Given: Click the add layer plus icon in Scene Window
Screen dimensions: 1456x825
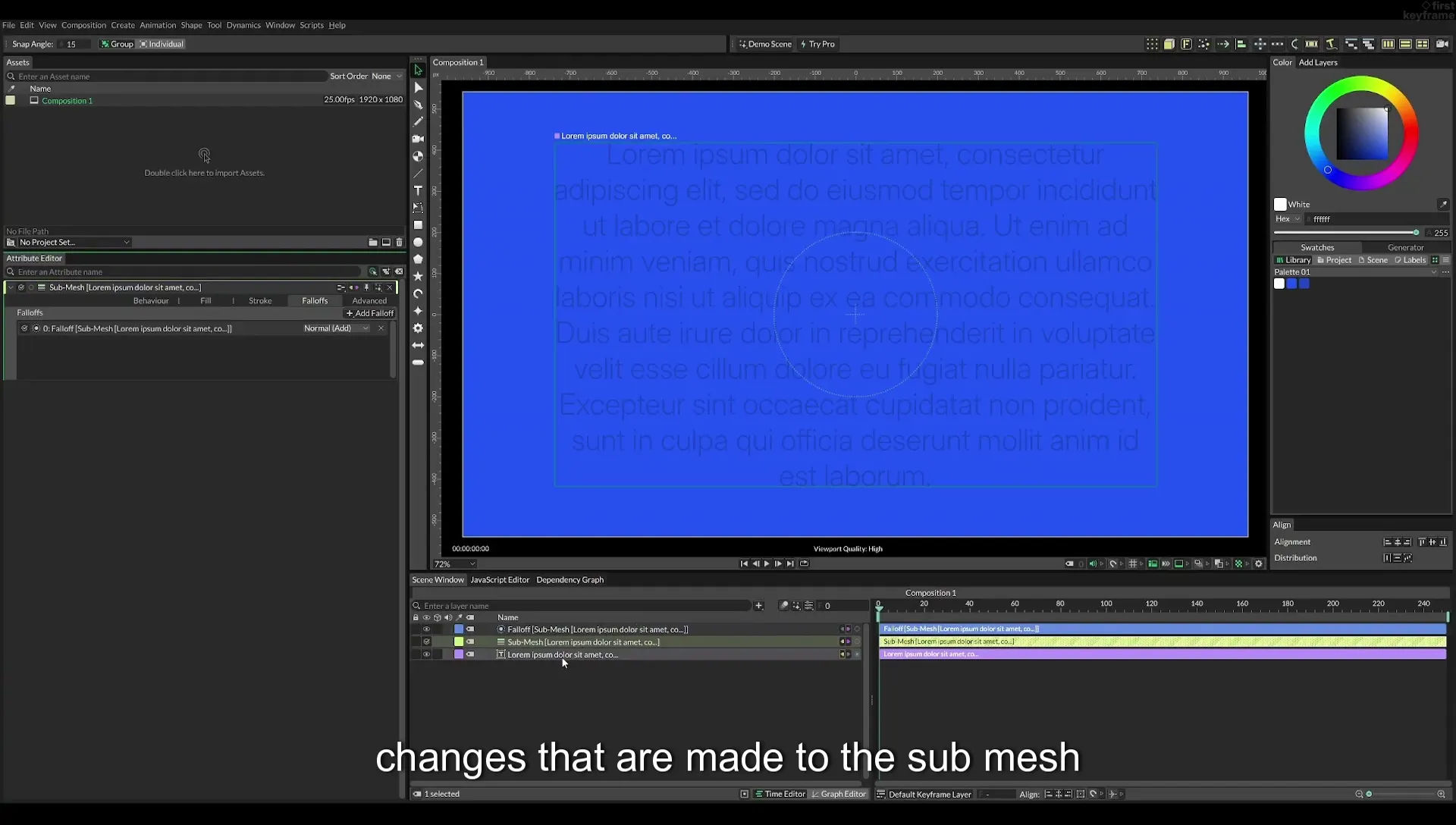Looking at the screenshot, I should click(758, 605).
